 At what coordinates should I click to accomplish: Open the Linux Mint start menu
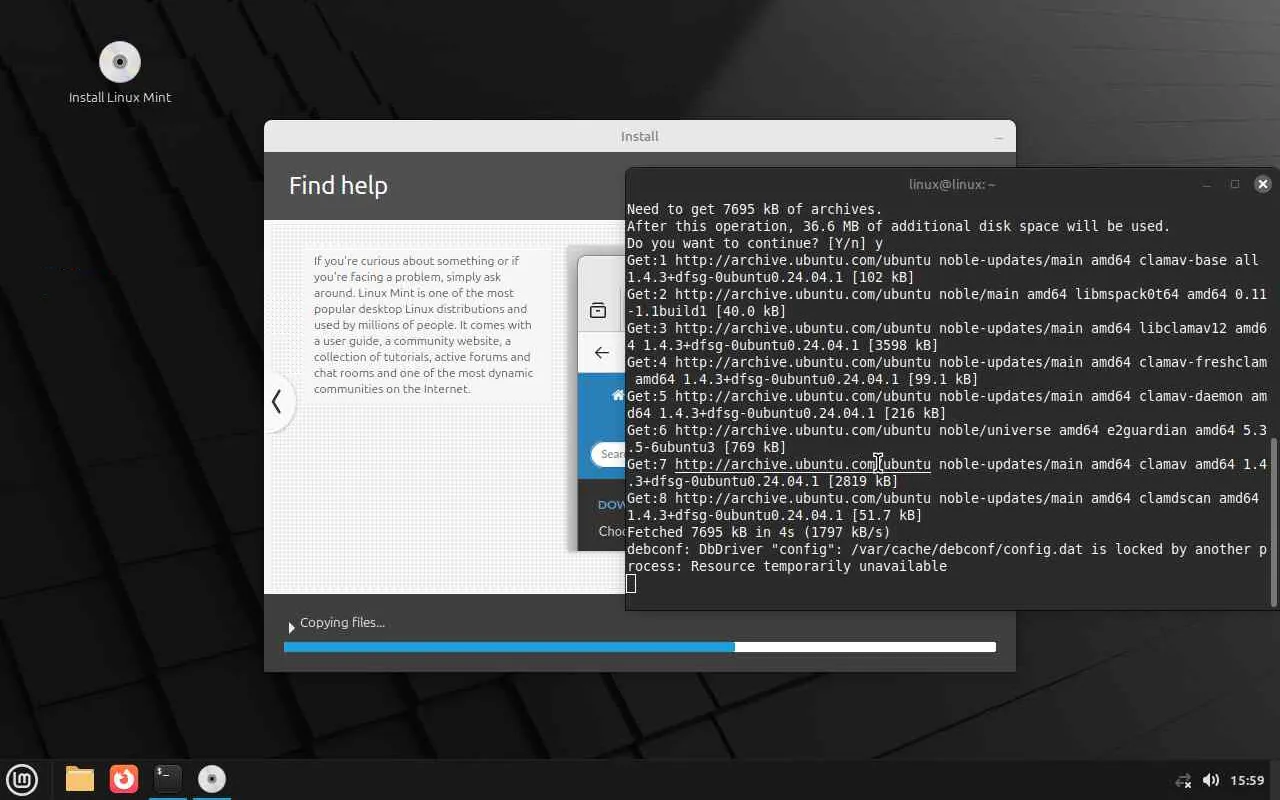point(22,779)
